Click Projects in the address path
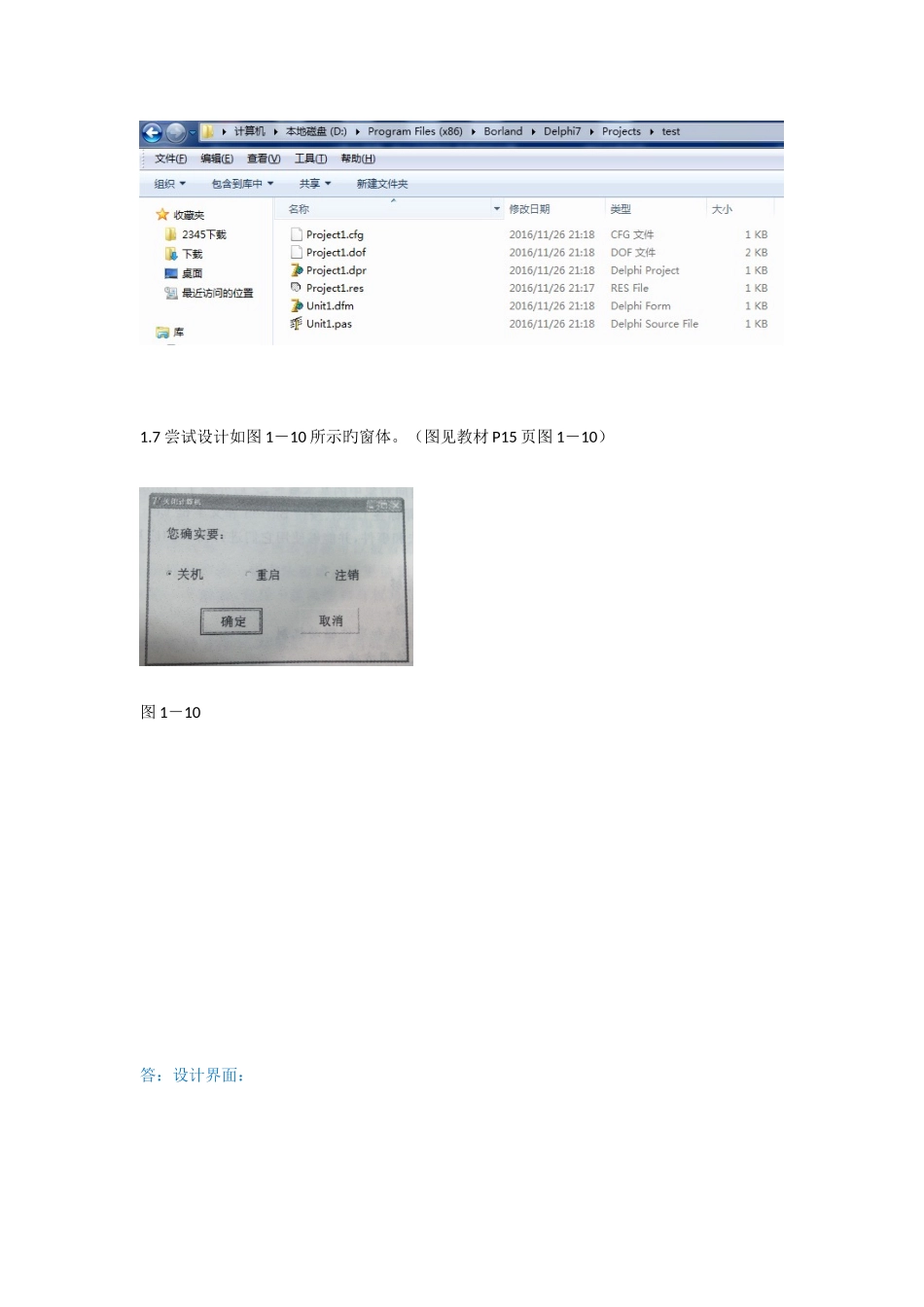924x1307 pixels. [622, 132]
